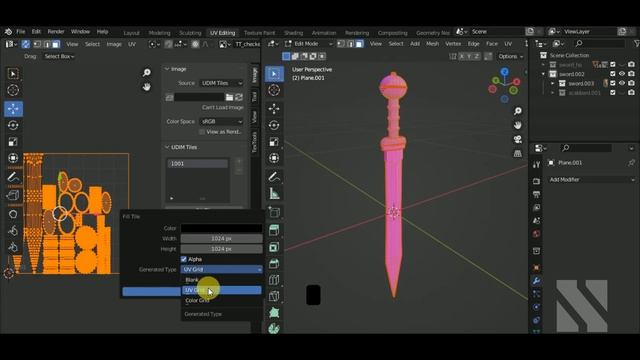
Task: Open the UV editor Image menu
Action: (x=114, y=44)
